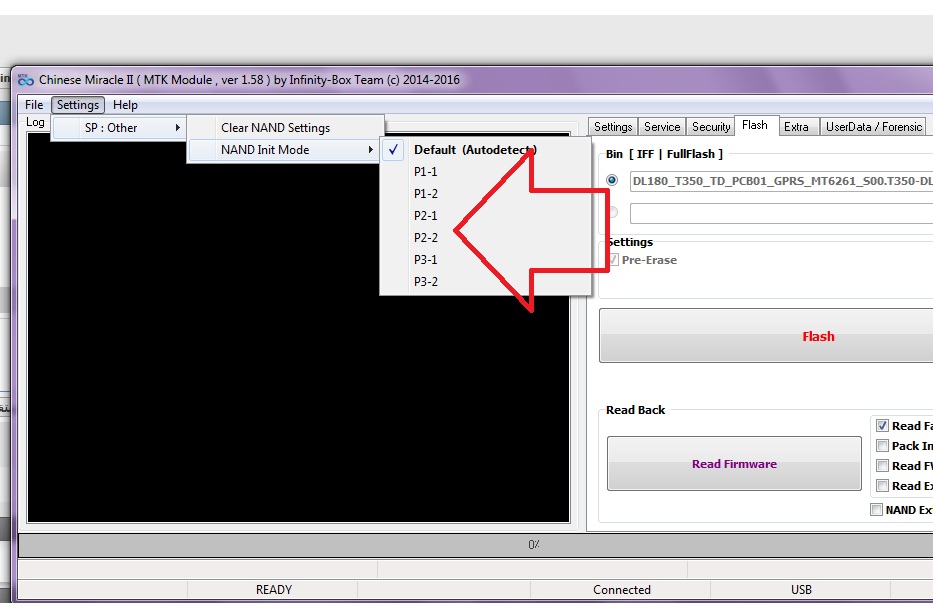This screenshot has height=614, width=933.
Task: Click the Read Firmware button
Action: [x=734, y=464]
